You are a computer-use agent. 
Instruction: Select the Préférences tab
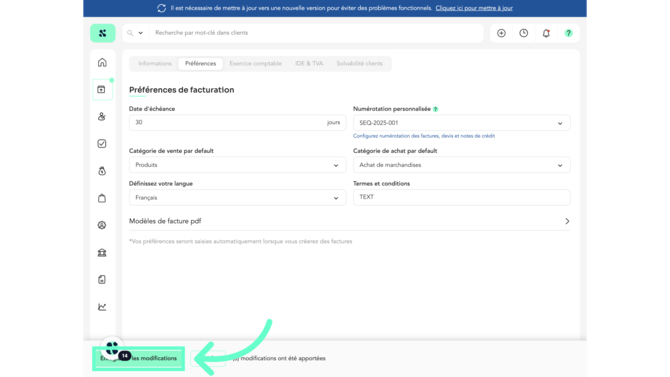point(200,64)
